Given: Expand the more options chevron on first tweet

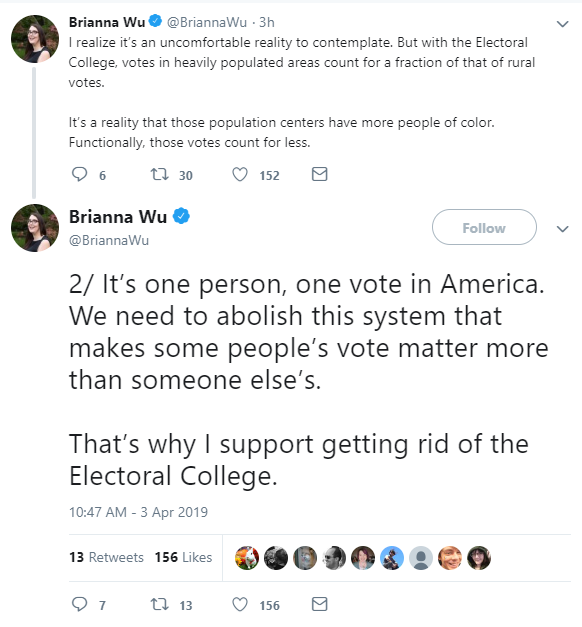Looking at the screenshot, I should tap(562, 24).
